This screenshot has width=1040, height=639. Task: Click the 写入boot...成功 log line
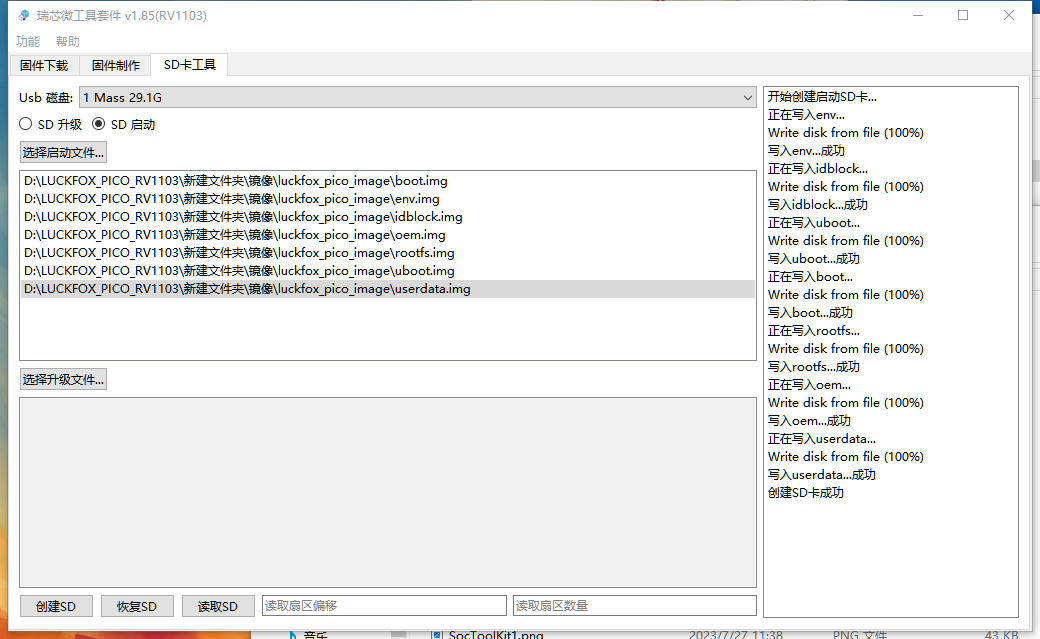[810, 313]
